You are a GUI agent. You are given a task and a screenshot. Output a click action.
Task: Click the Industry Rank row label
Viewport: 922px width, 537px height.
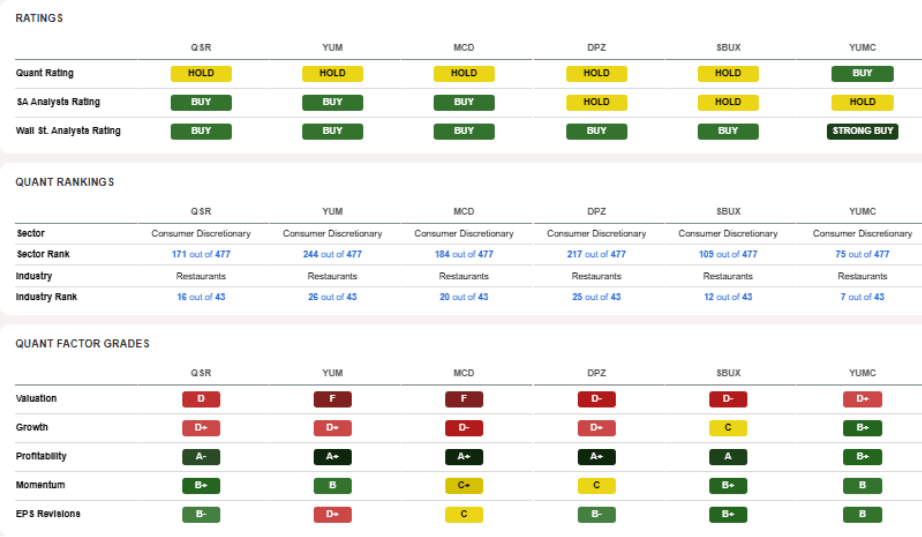coord(46,297)
